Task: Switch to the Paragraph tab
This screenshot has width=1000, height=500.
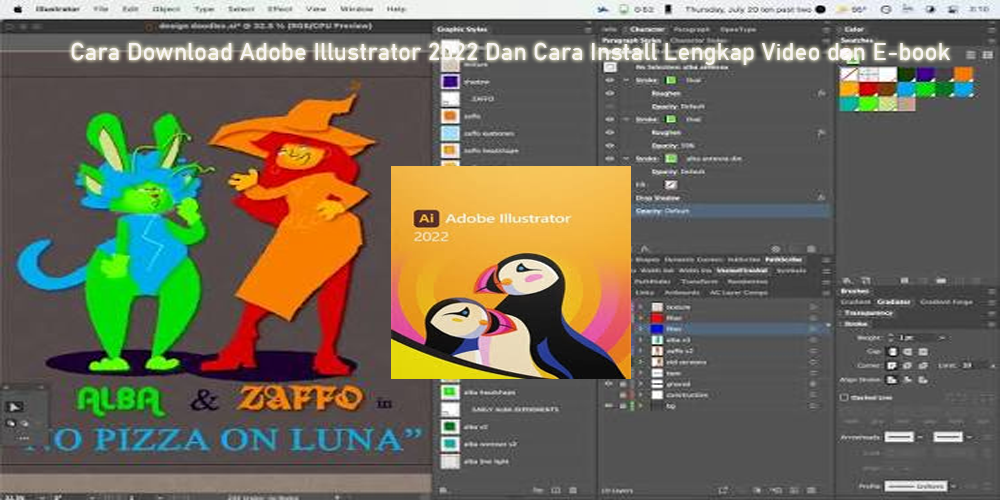Action: coord(691,29)
